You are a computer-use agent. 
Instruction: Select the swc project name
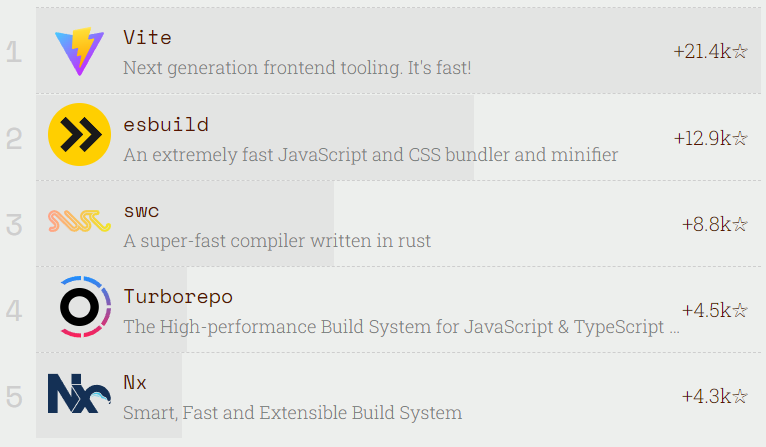142,211
